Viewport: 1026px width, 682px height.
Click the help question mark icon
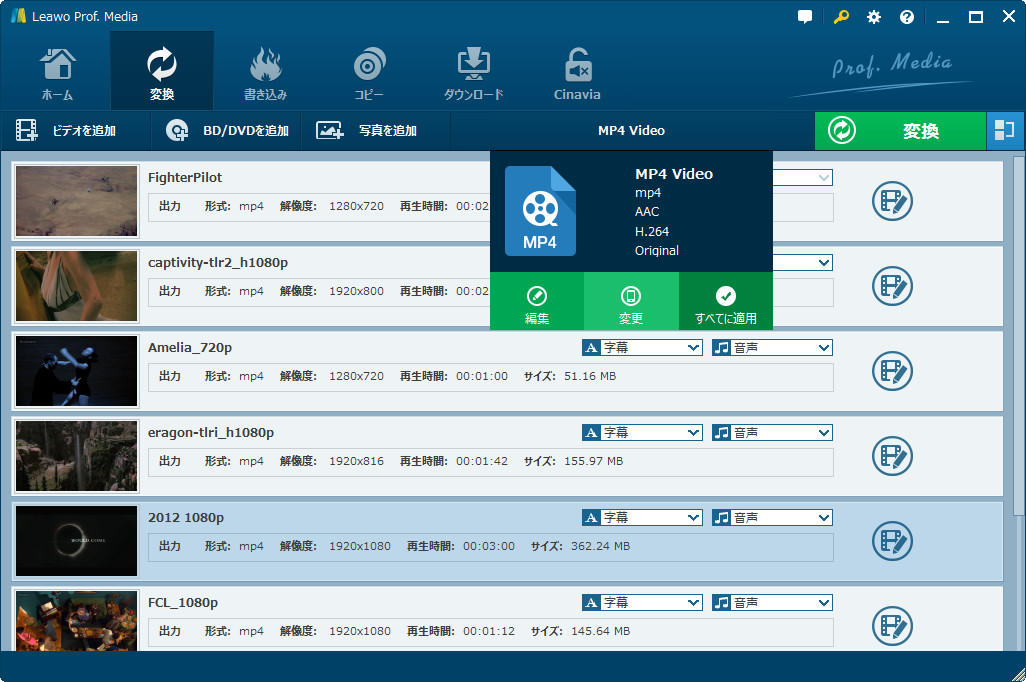coord(907,17)
